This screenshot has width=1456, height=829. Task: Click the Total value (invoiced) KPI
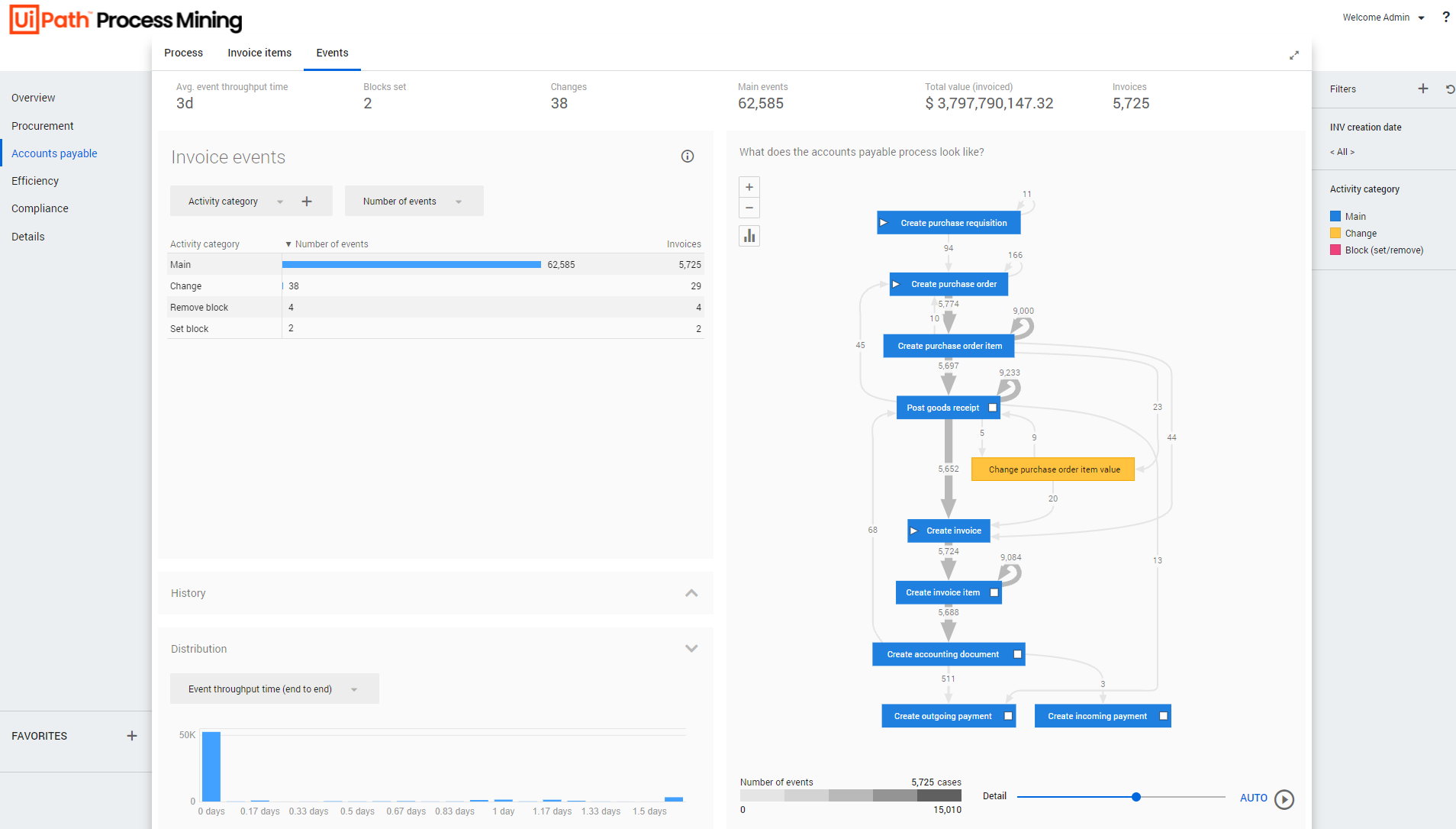point(989,97)
